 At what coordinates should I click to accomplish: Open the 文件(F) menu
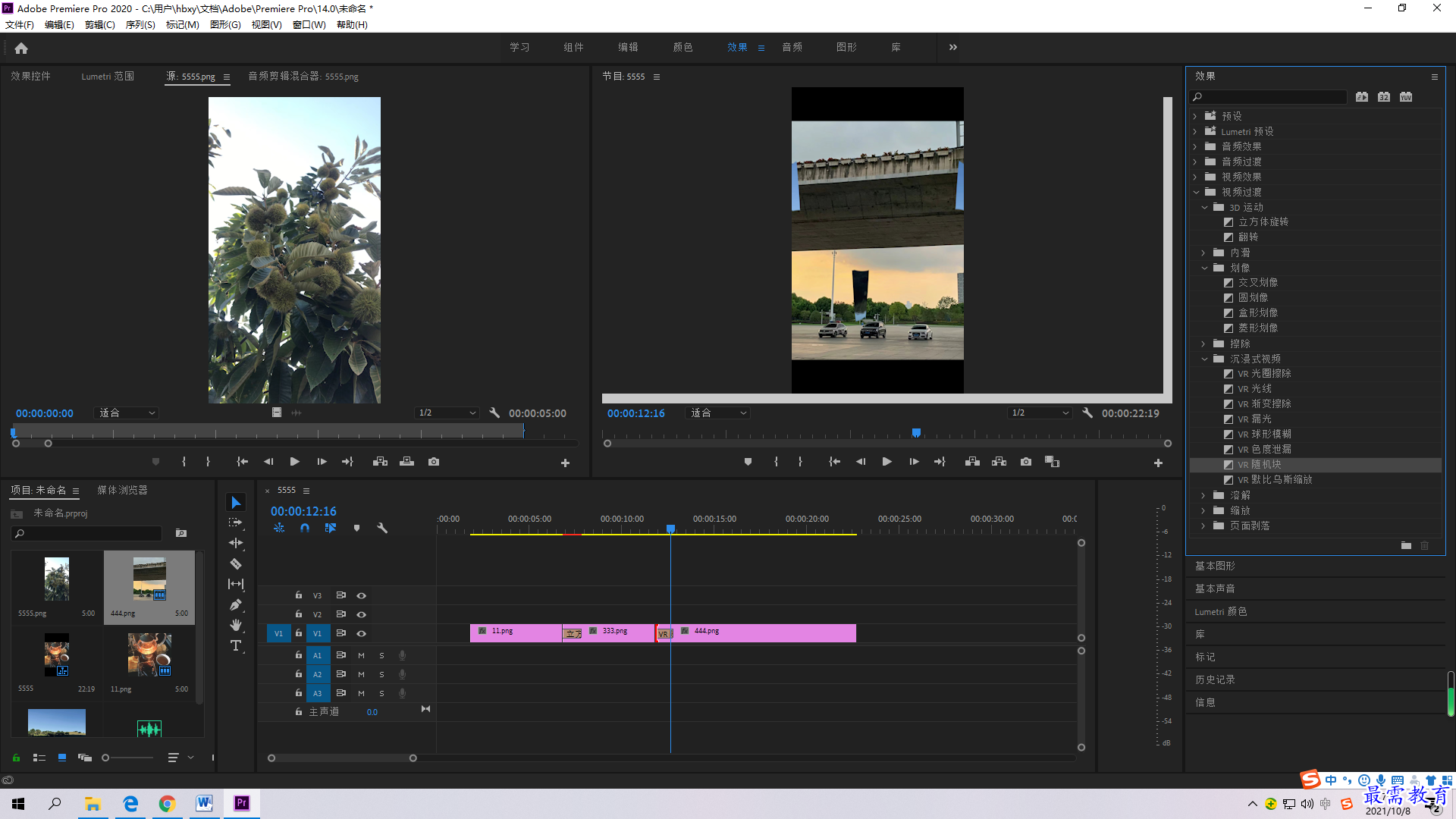[20, 25]
